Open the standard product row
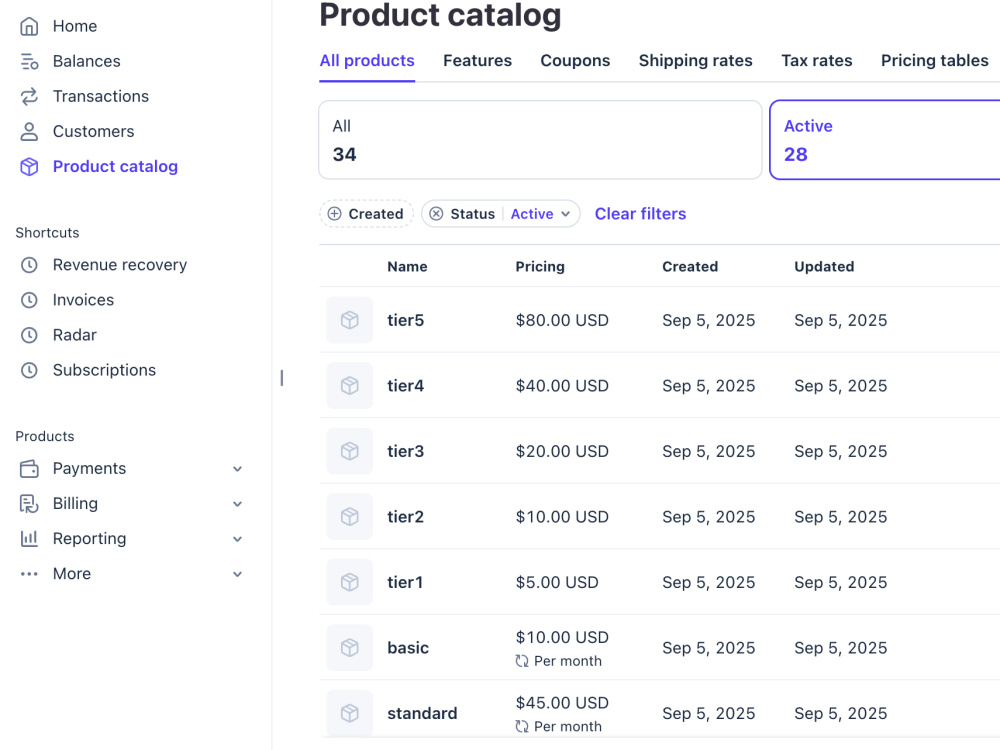 pos(659,713)
